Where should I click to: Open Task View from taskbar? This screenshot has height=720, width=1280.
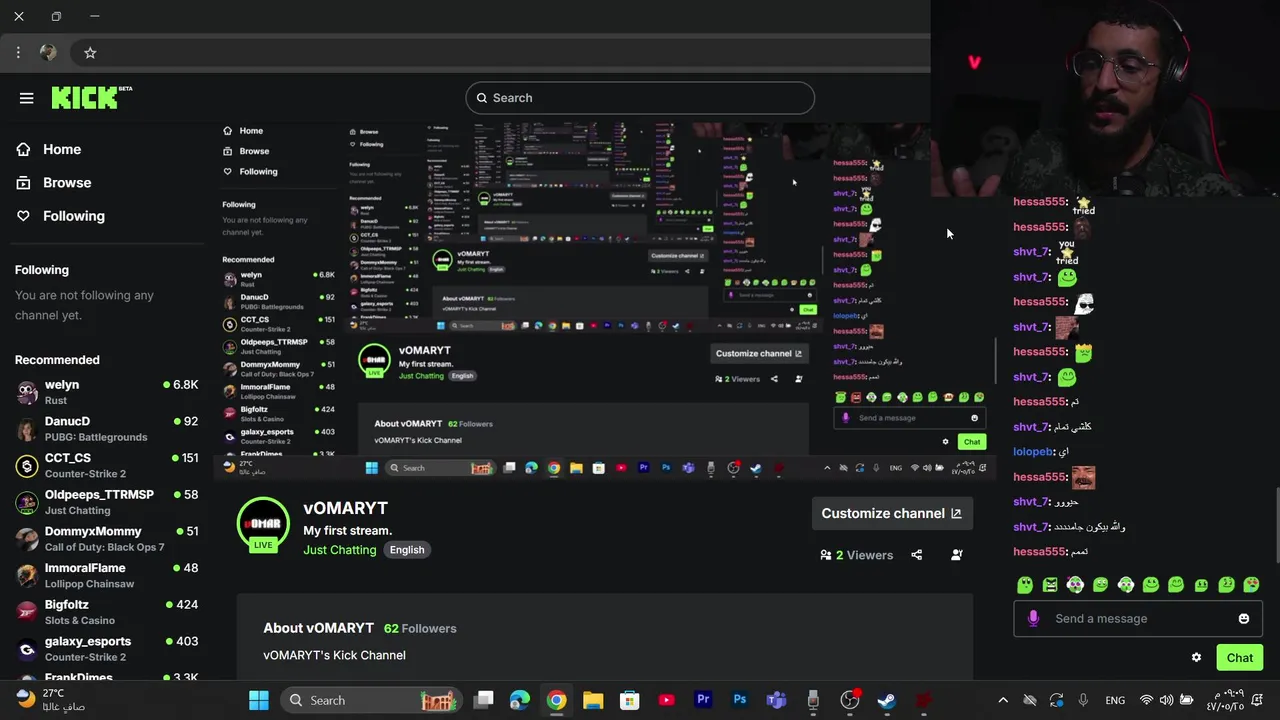click(x=484, y=700)
